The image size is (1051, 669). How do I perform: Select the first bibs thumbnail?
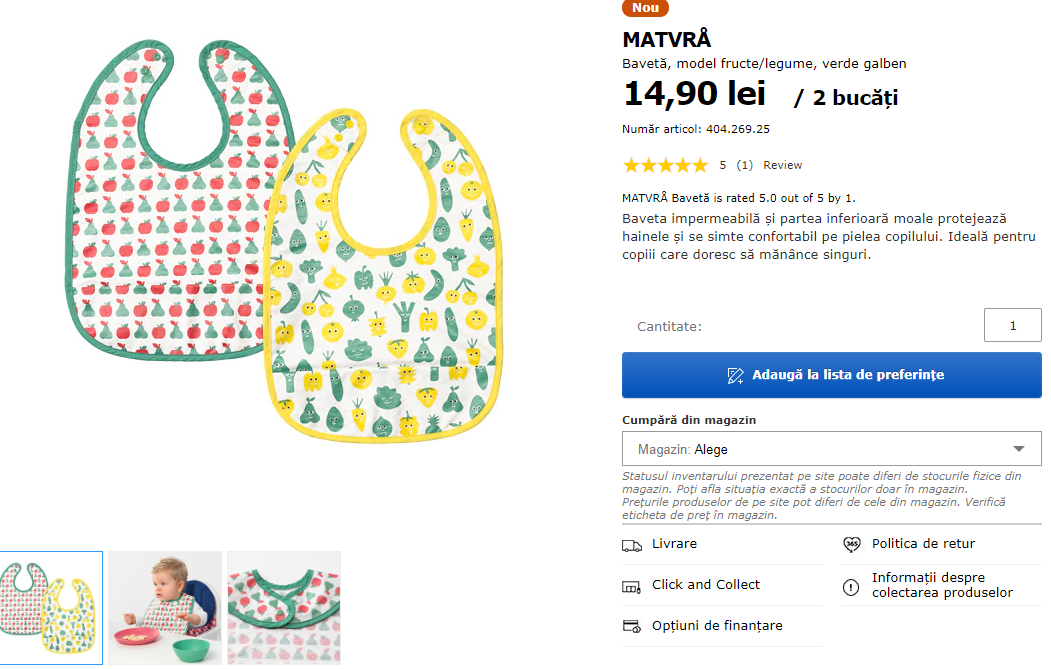pyautogui.click(x=48, y=607)
